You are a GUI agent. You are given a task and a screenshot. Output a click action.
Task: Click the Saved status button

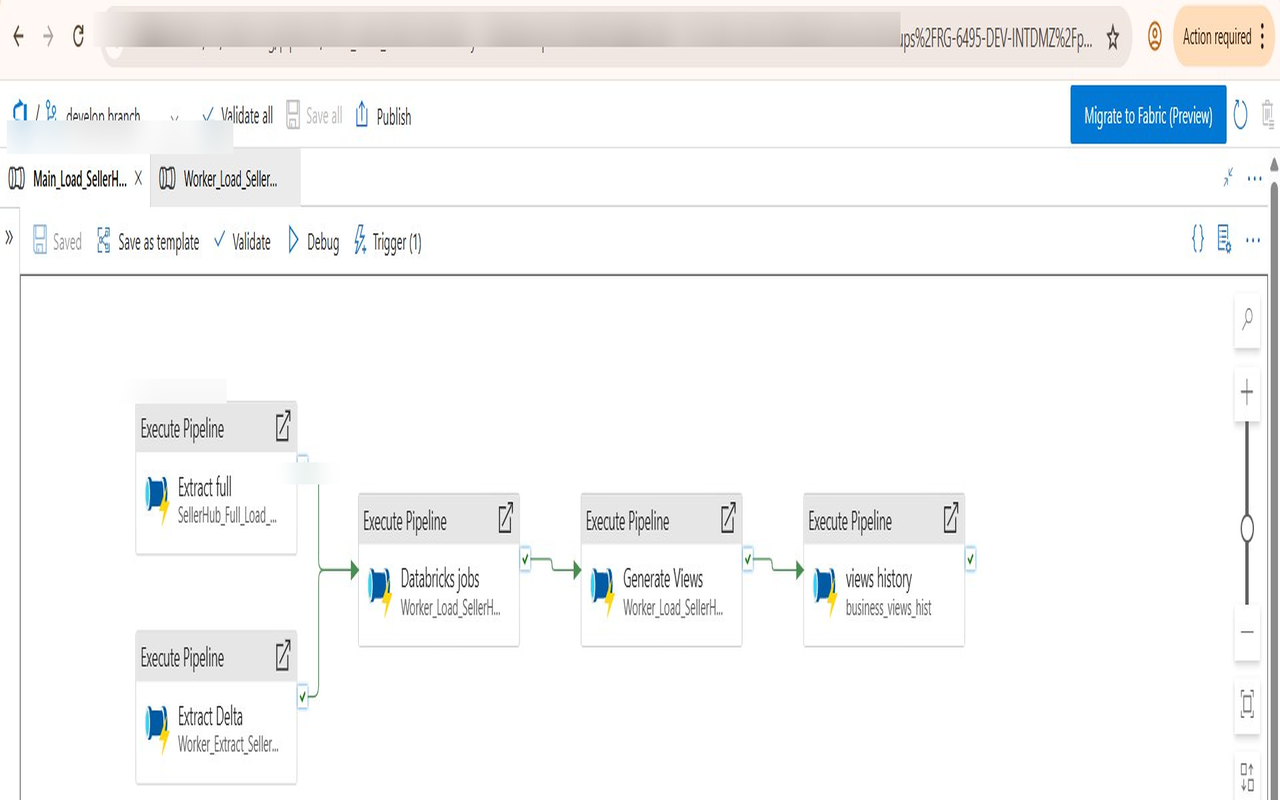coord(57,241)
